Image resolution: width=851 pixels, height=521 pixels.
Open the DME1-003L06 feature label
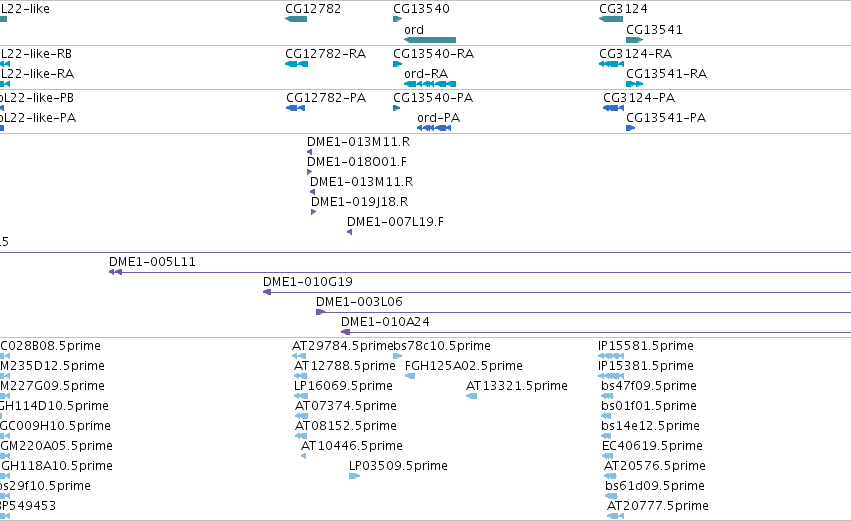(359, 302)
